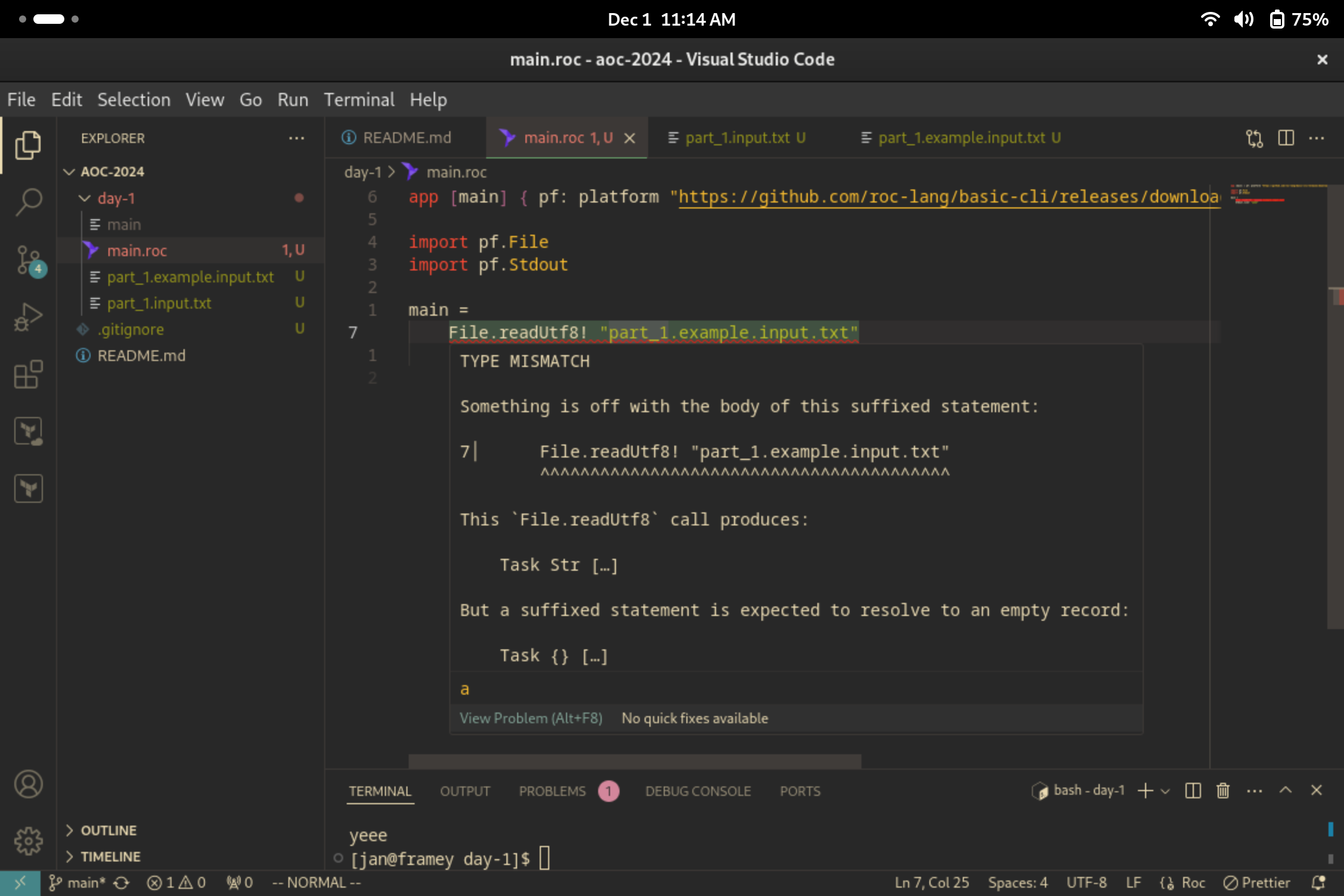Open the Terminal menu
Screen dimensions: 1344x896
click(359, 99)
